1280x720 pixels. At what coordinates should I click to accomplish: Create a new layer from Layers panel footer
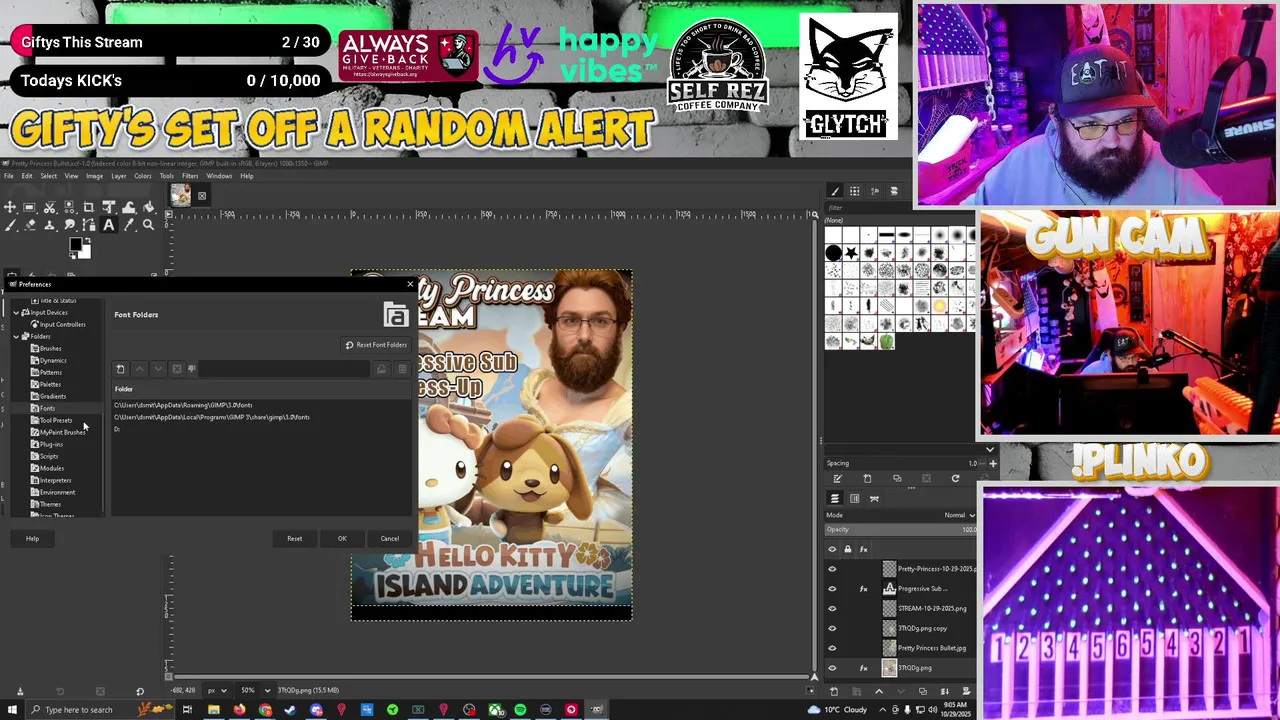click(834, 691)
